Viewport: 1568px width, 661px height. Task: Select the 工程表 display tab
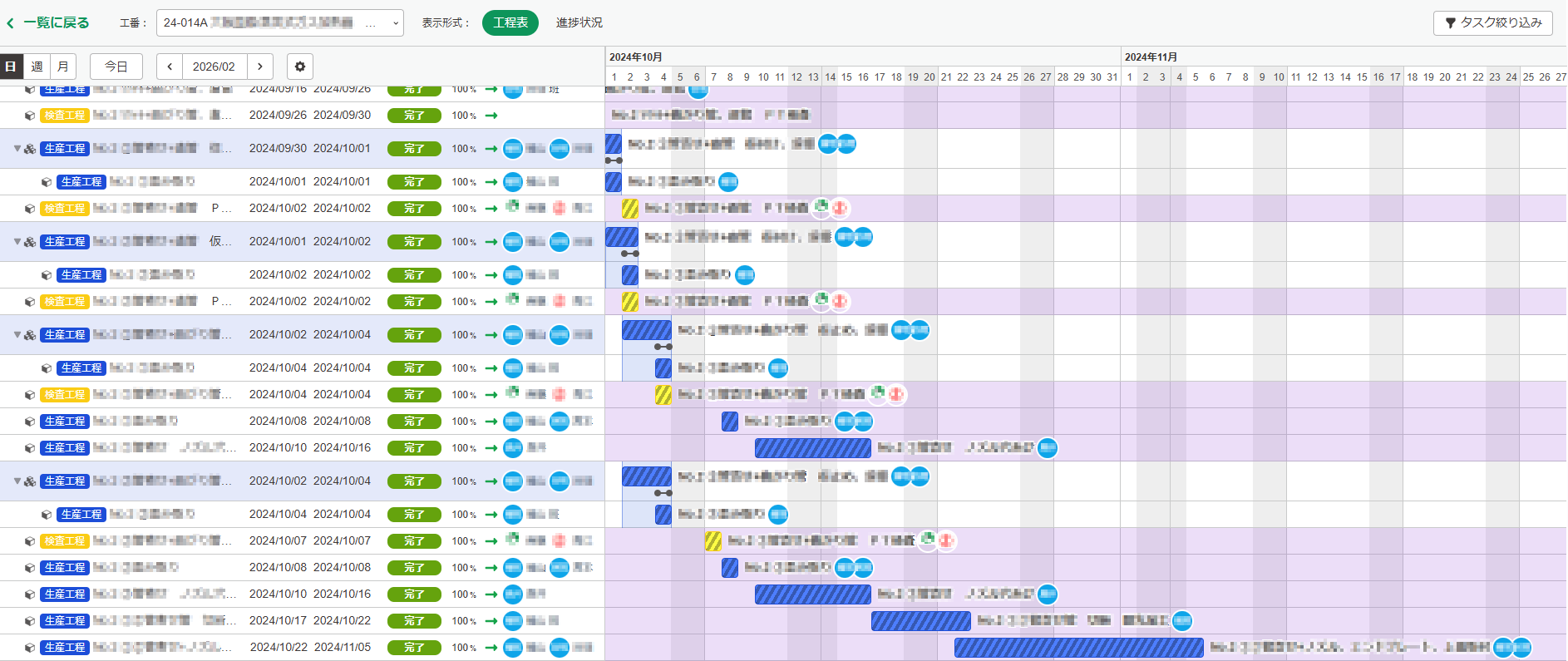(510, 22)
